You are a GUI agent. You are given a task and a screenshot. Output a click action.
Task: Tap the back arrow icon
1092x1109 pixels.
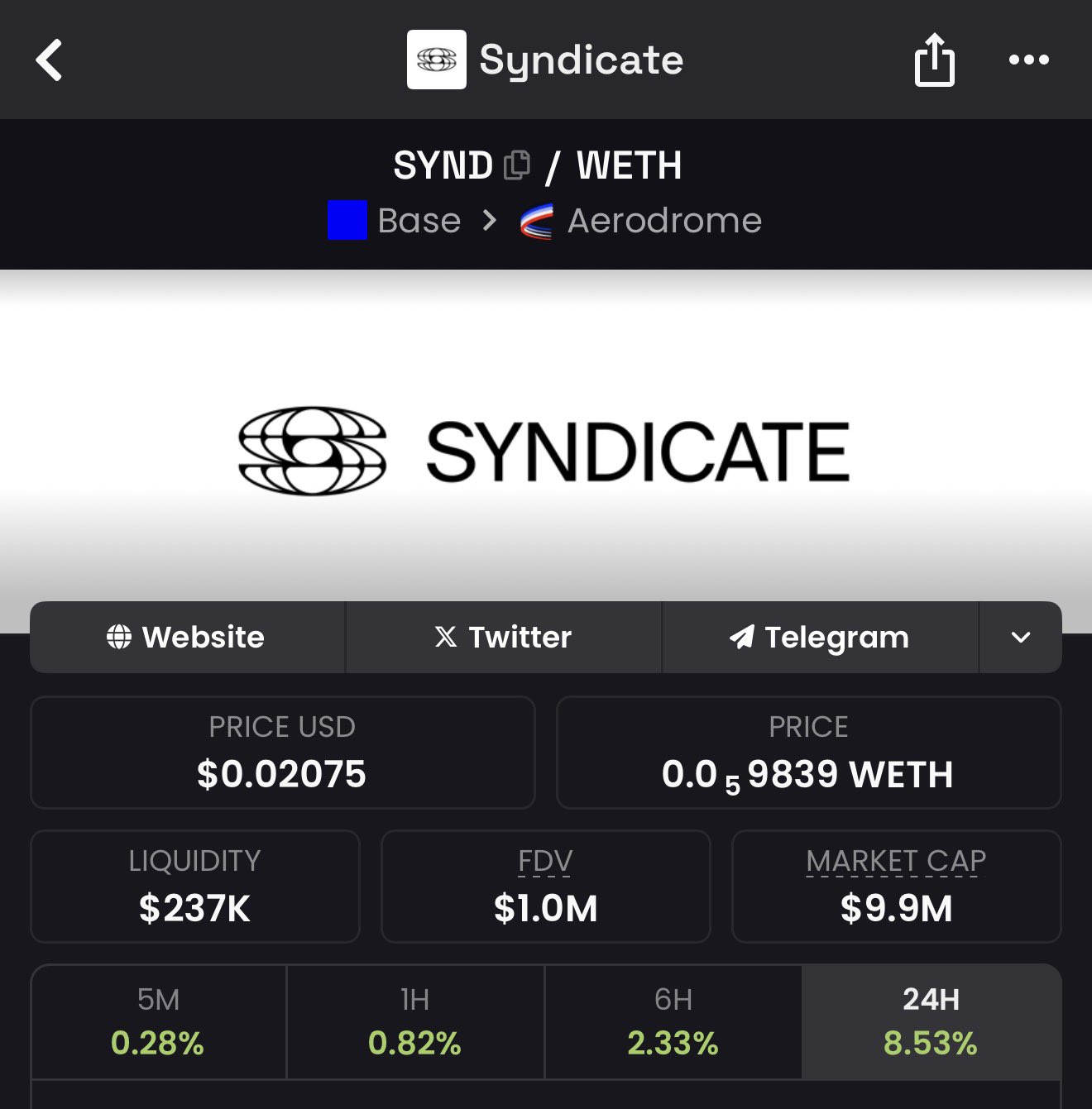click(50, 60)
